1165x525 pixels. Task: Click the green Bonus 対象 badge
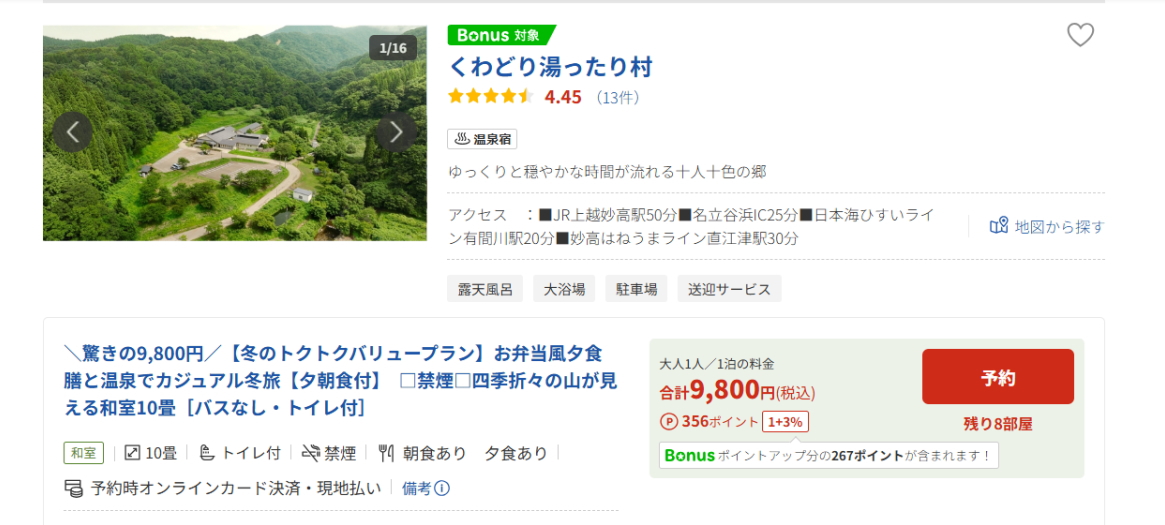499,35
